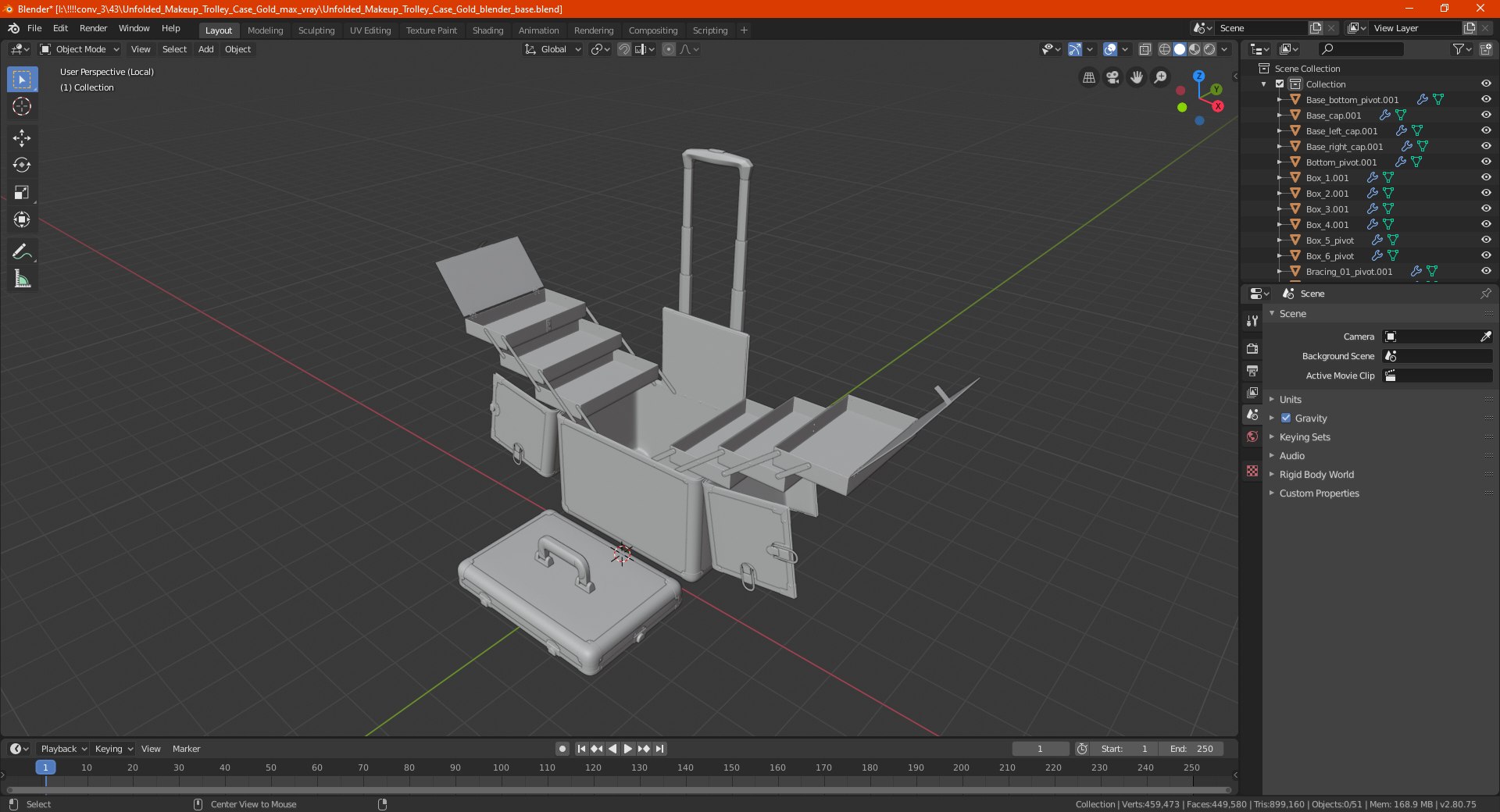Open the World properties tab icon

tap(1252, 436)
